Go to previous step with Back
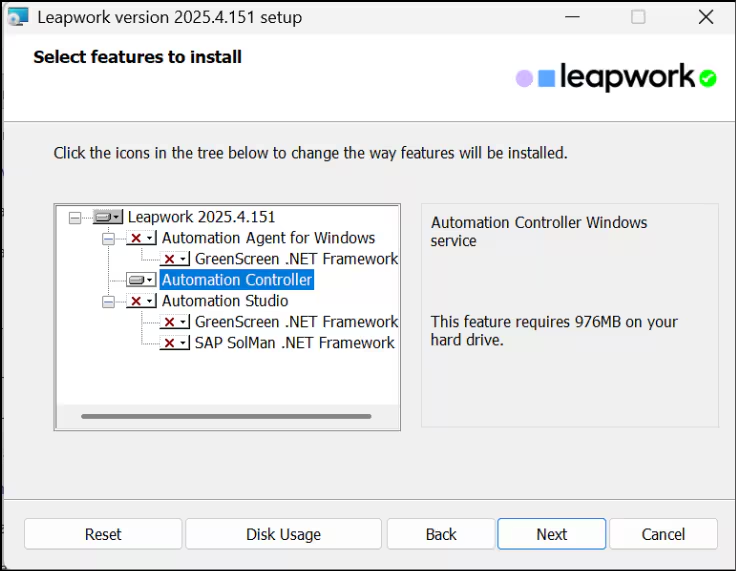Screen dimensions: 736x571 (x=441, y=534)
